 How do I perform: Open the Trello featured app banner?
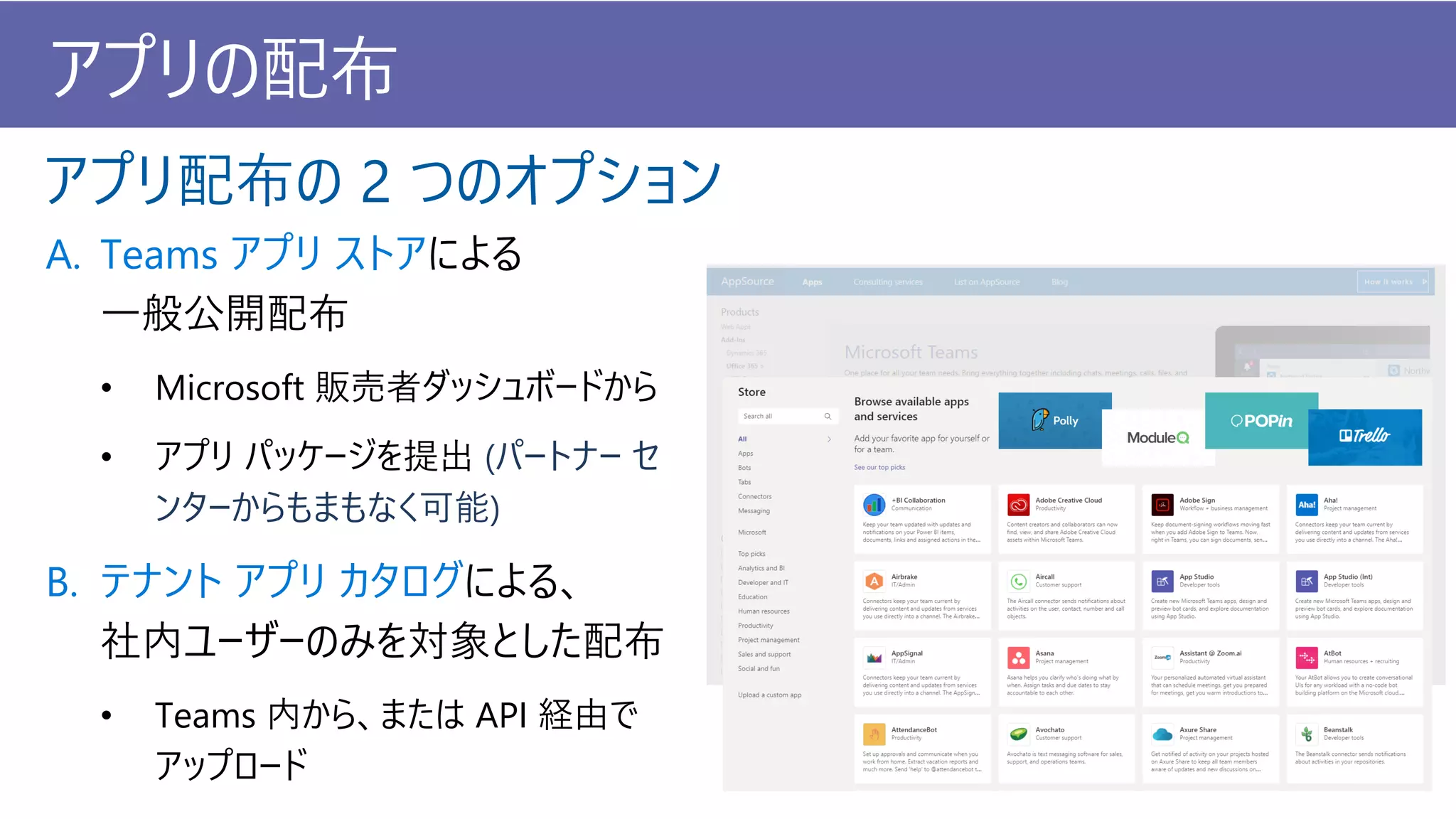pyautogui.click(x=1365, y=437)
